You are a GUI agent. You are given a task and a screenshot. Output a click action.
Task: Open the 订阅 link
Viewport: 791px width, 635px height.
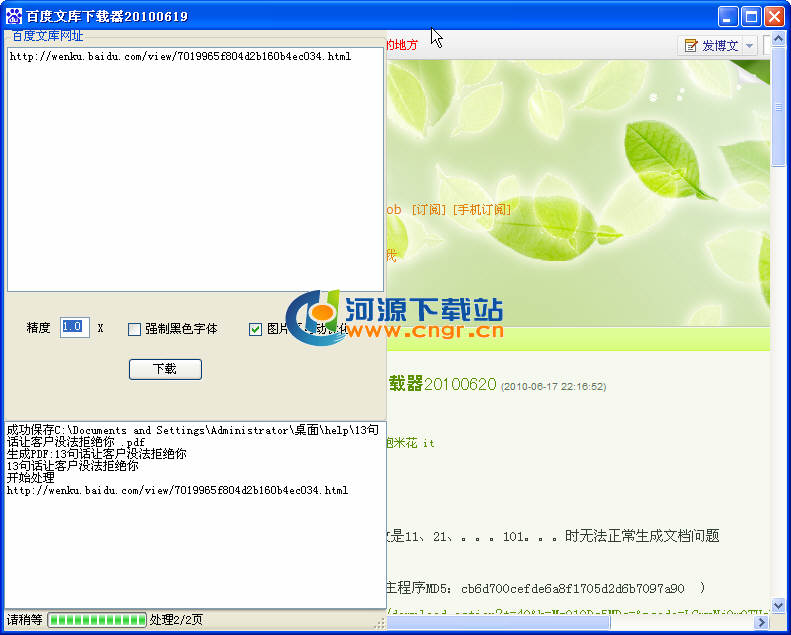[429, 209]
